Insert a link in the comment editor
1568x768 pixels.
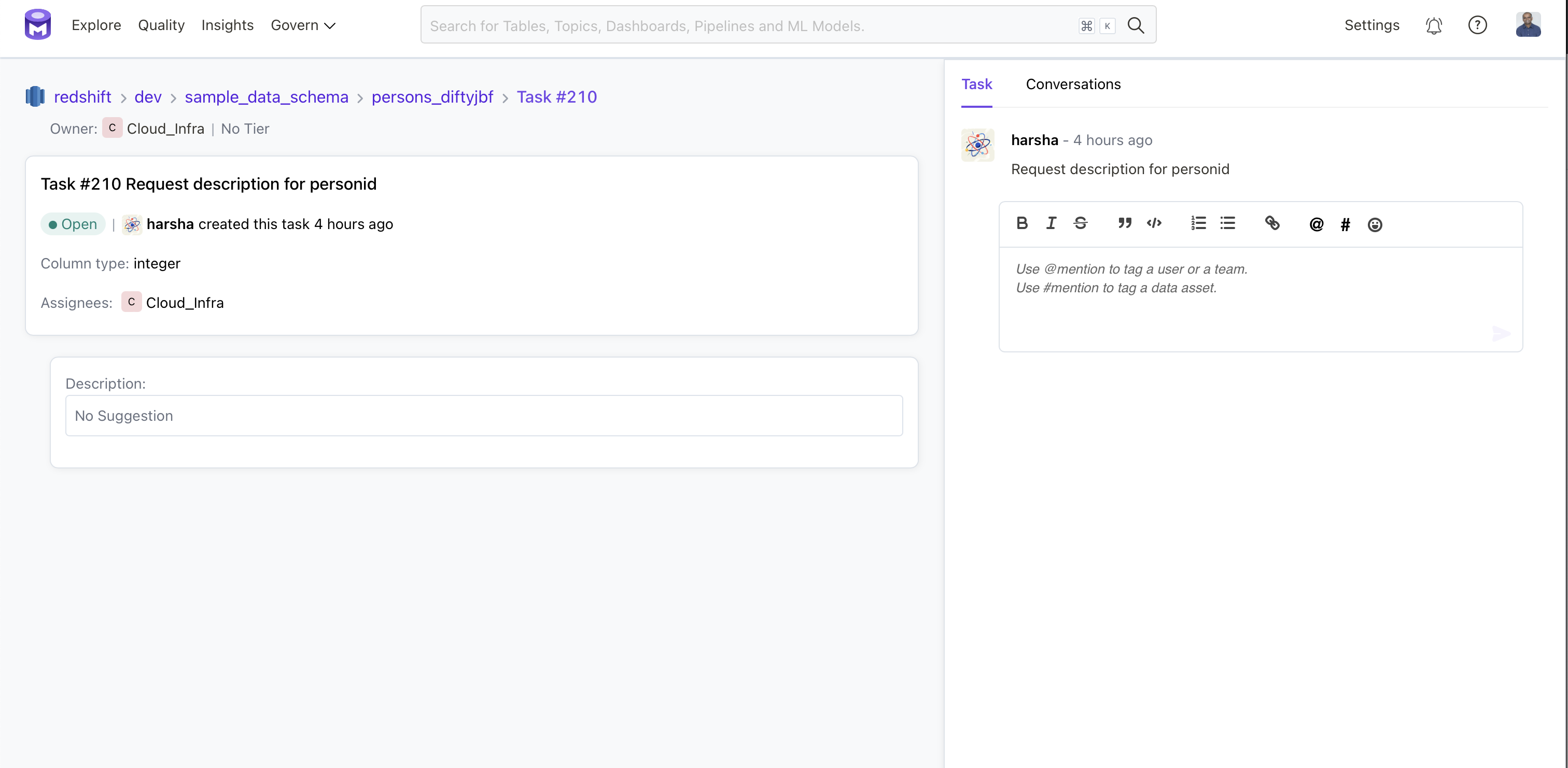point(1273,223)
